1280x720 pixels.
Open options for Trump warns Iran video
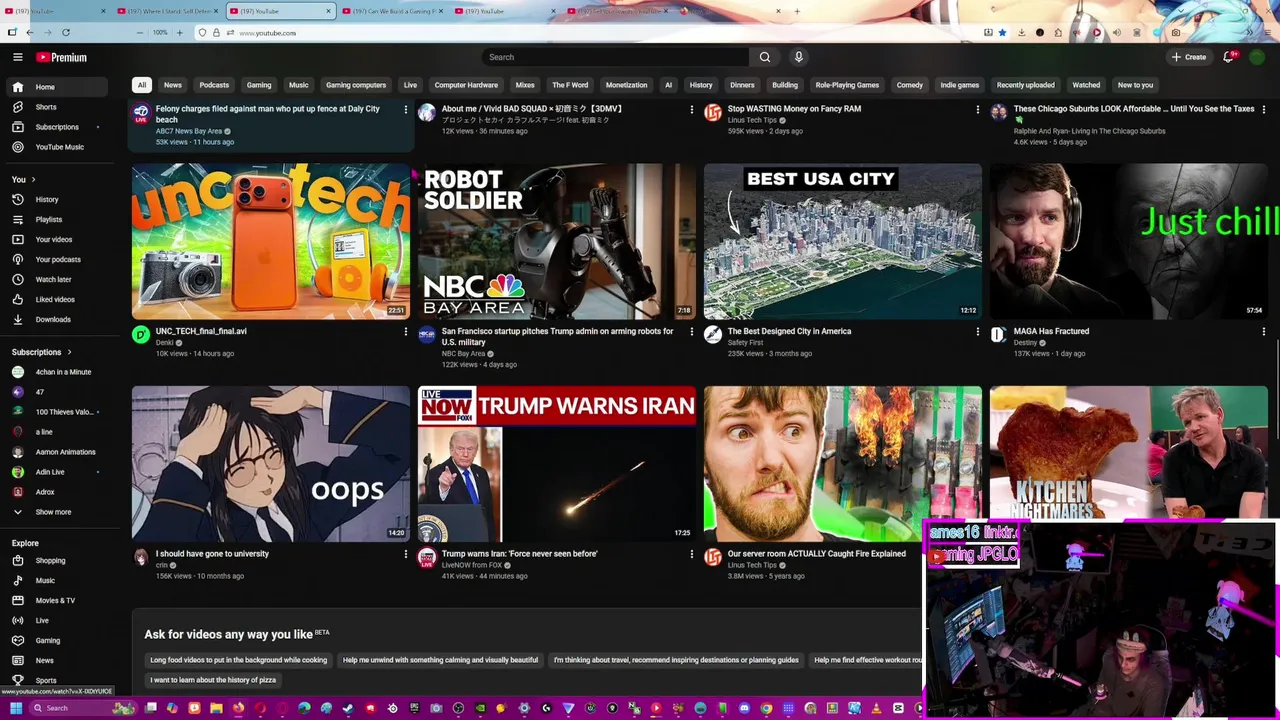pyautogui.click(x=691, y=553)
